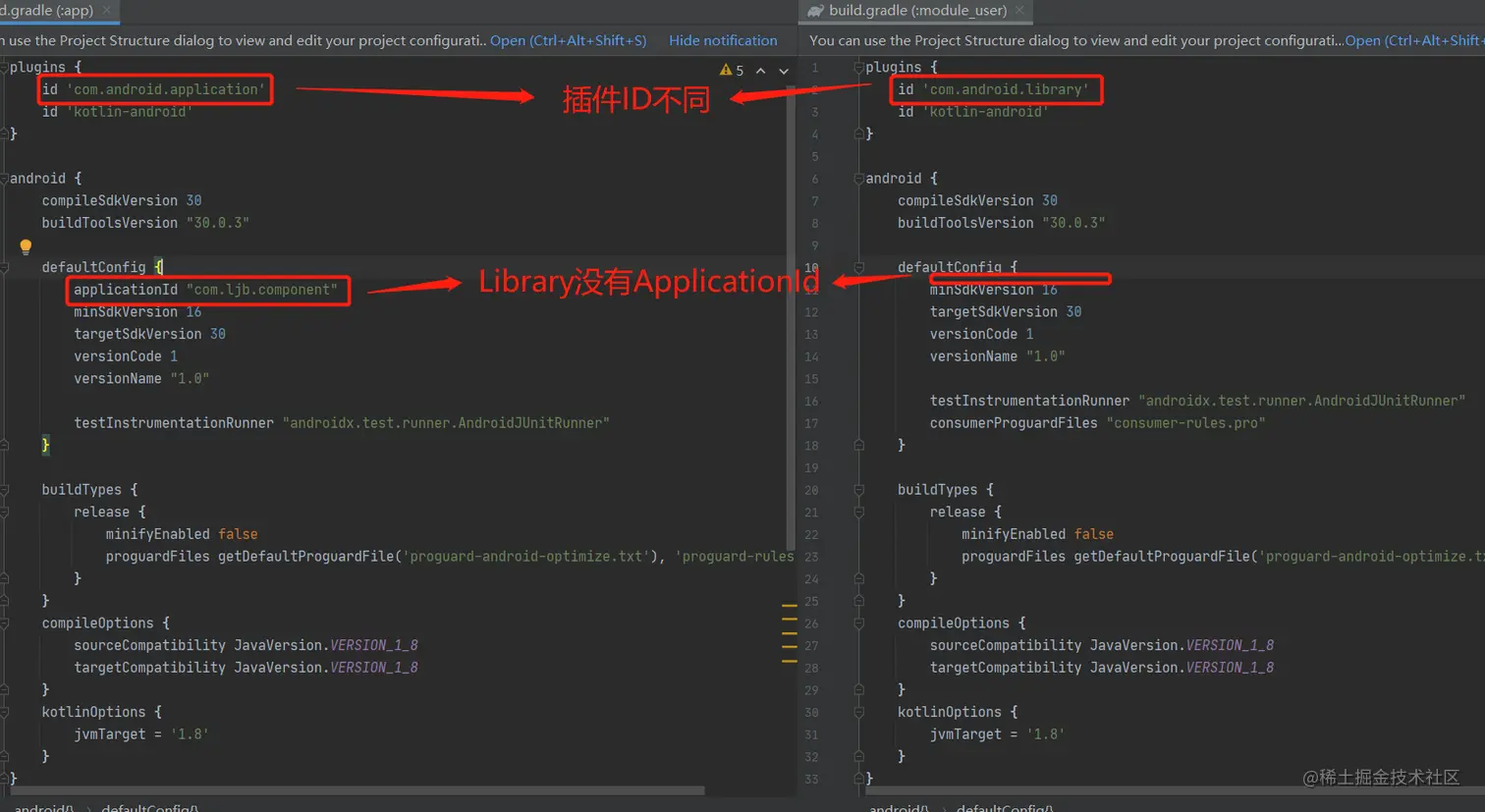1485x812 pixels.
Task: Click the gradle file icon on module_user tab
Action: coord(813,11)
